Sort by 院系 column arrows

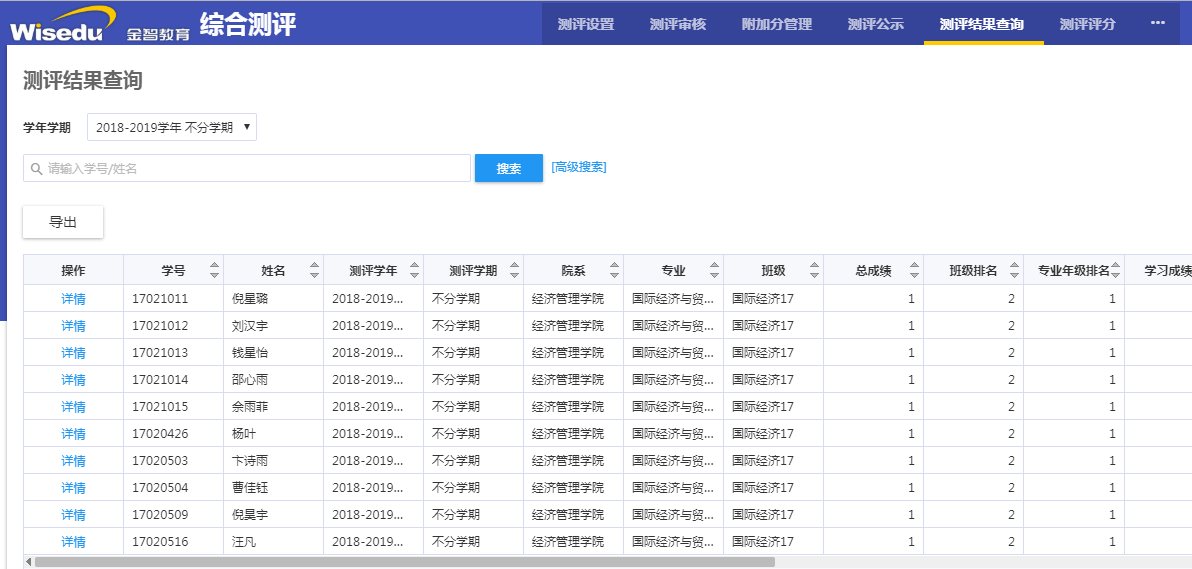point(614,270)
